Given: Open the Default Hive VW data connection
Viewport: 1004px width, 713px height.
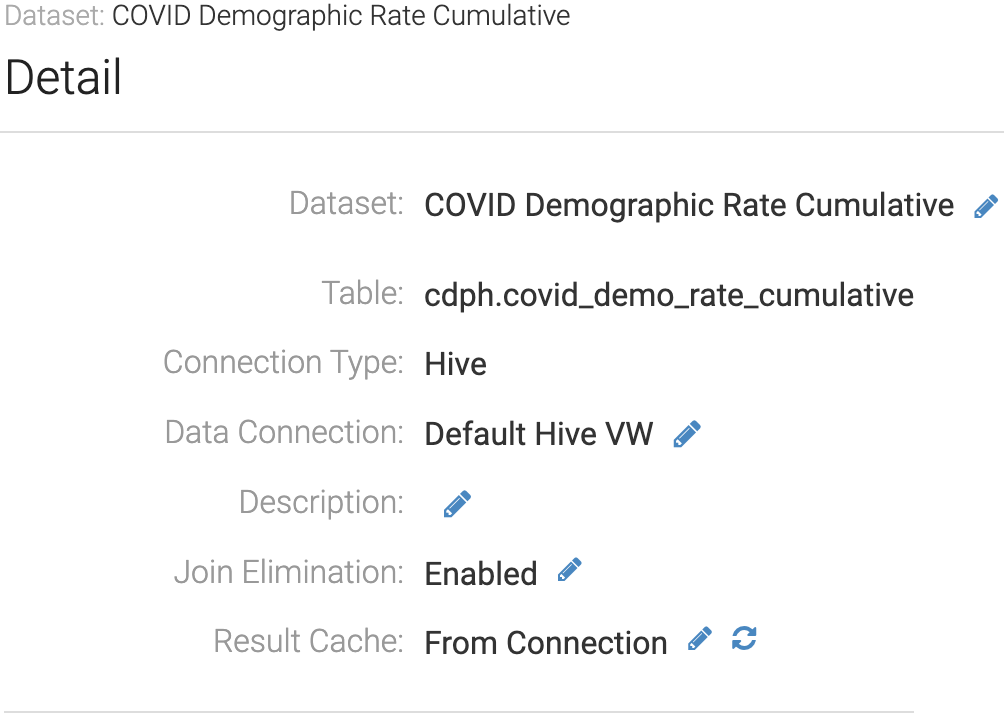Looking at the screenshot, I should [538, 434].
